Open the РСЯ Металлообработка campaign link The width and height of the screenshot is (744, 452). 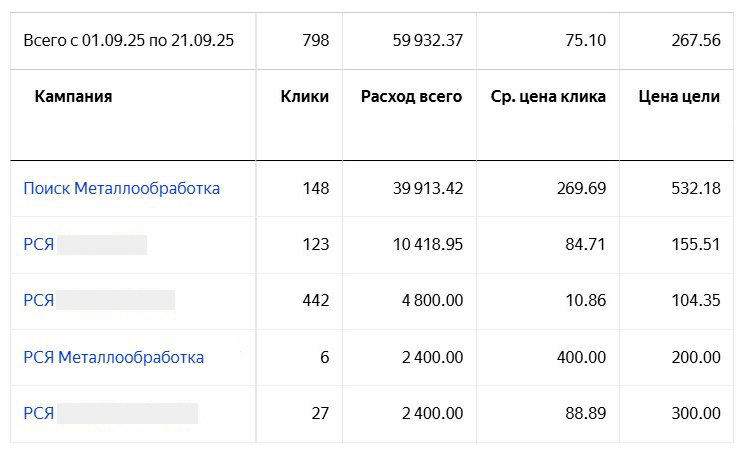click(113, 357)
